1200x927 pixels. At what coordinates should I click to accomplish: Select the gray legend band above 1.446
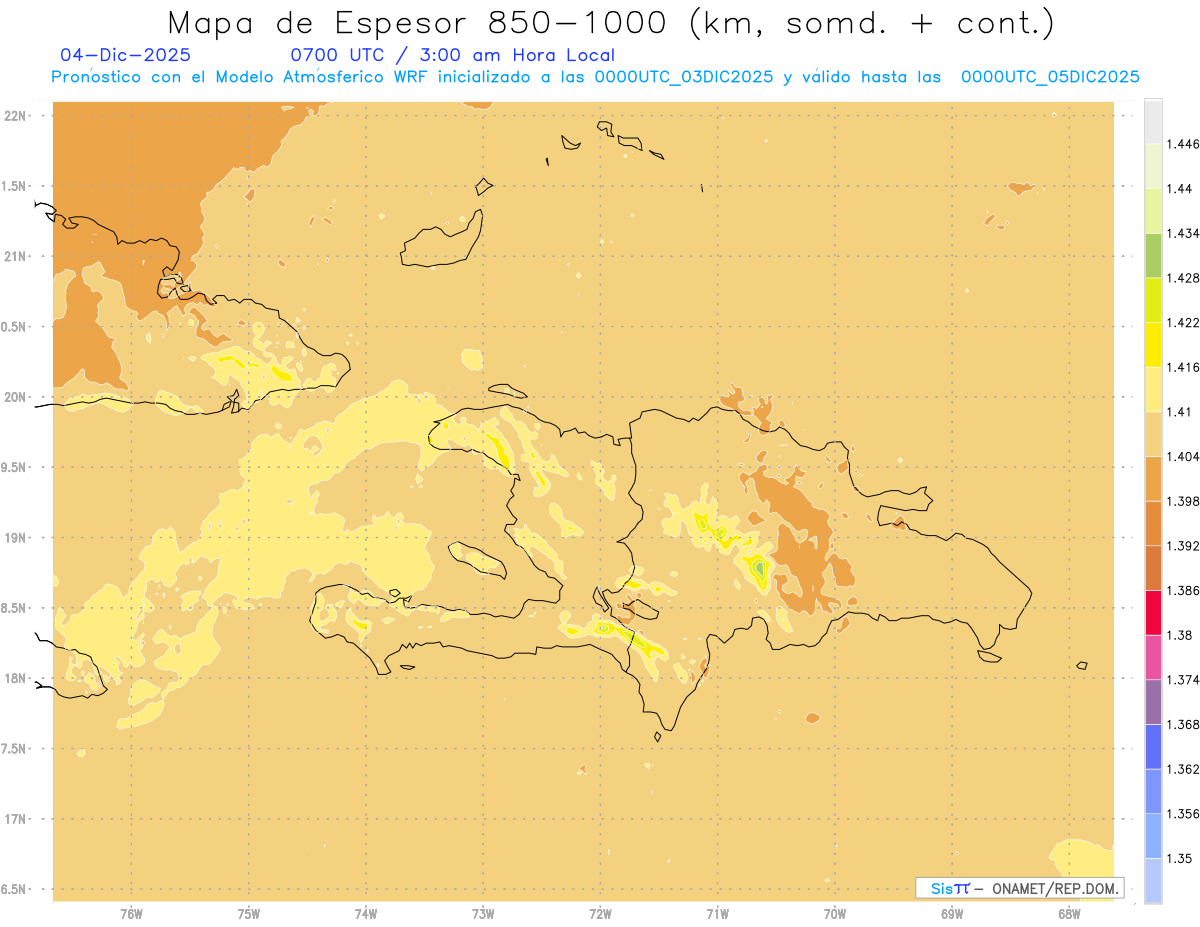(x=1153, y=121)
